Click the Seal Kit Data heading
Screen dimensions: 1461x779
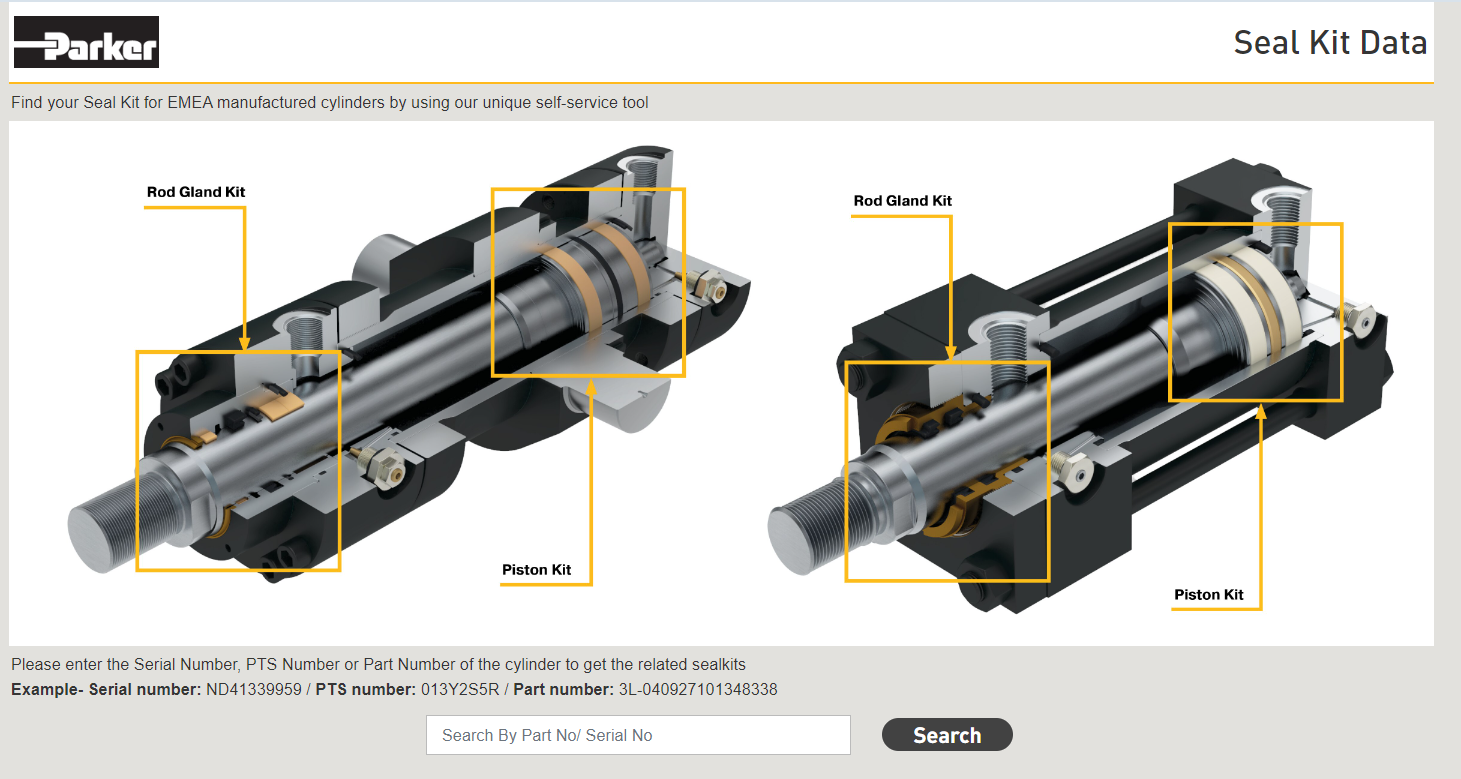[1329, 43]
